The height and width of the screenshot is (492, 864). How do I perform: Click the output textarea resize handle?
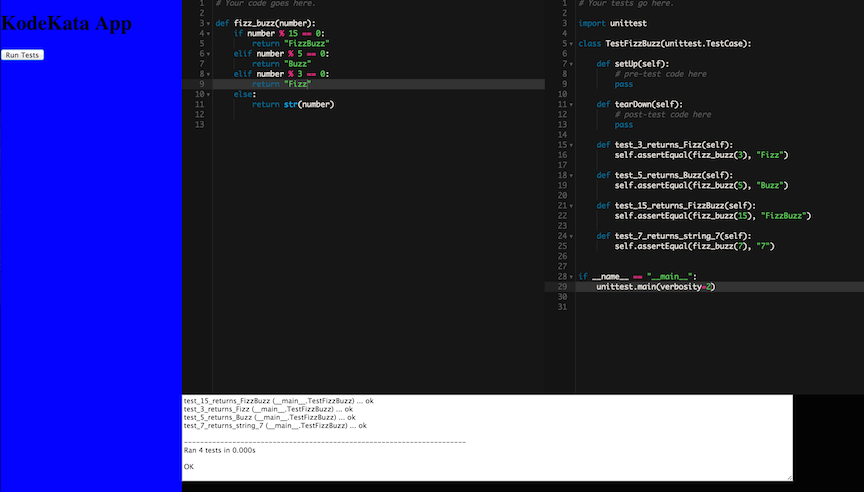click(789, 477)
